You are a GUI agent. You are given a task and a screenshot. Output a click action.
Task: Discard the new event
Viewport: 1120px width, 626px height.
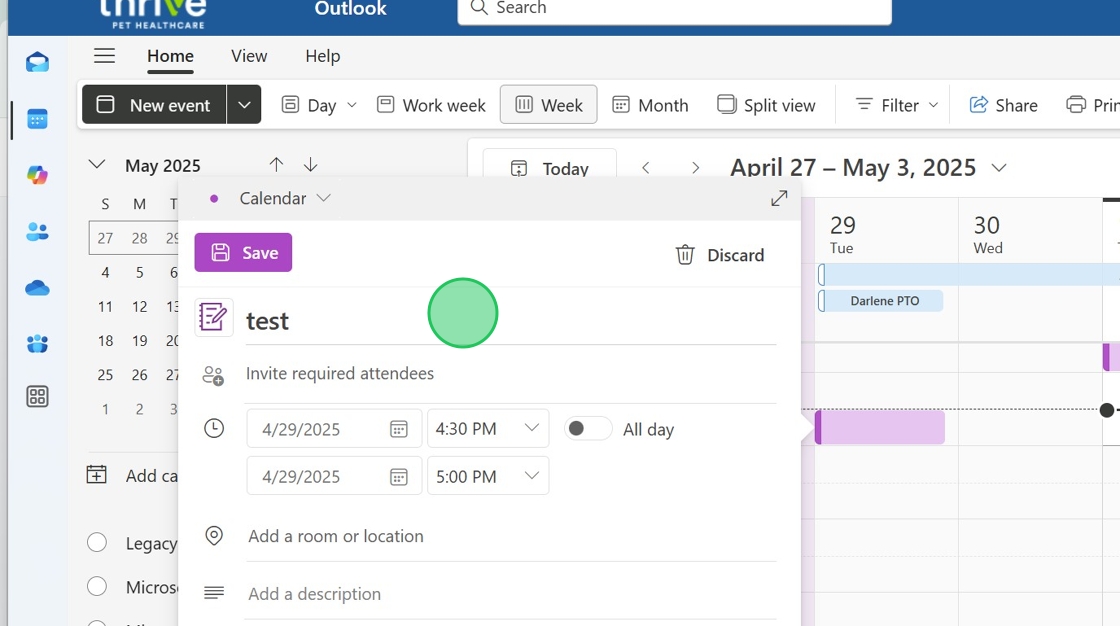[x=720, y=255]
